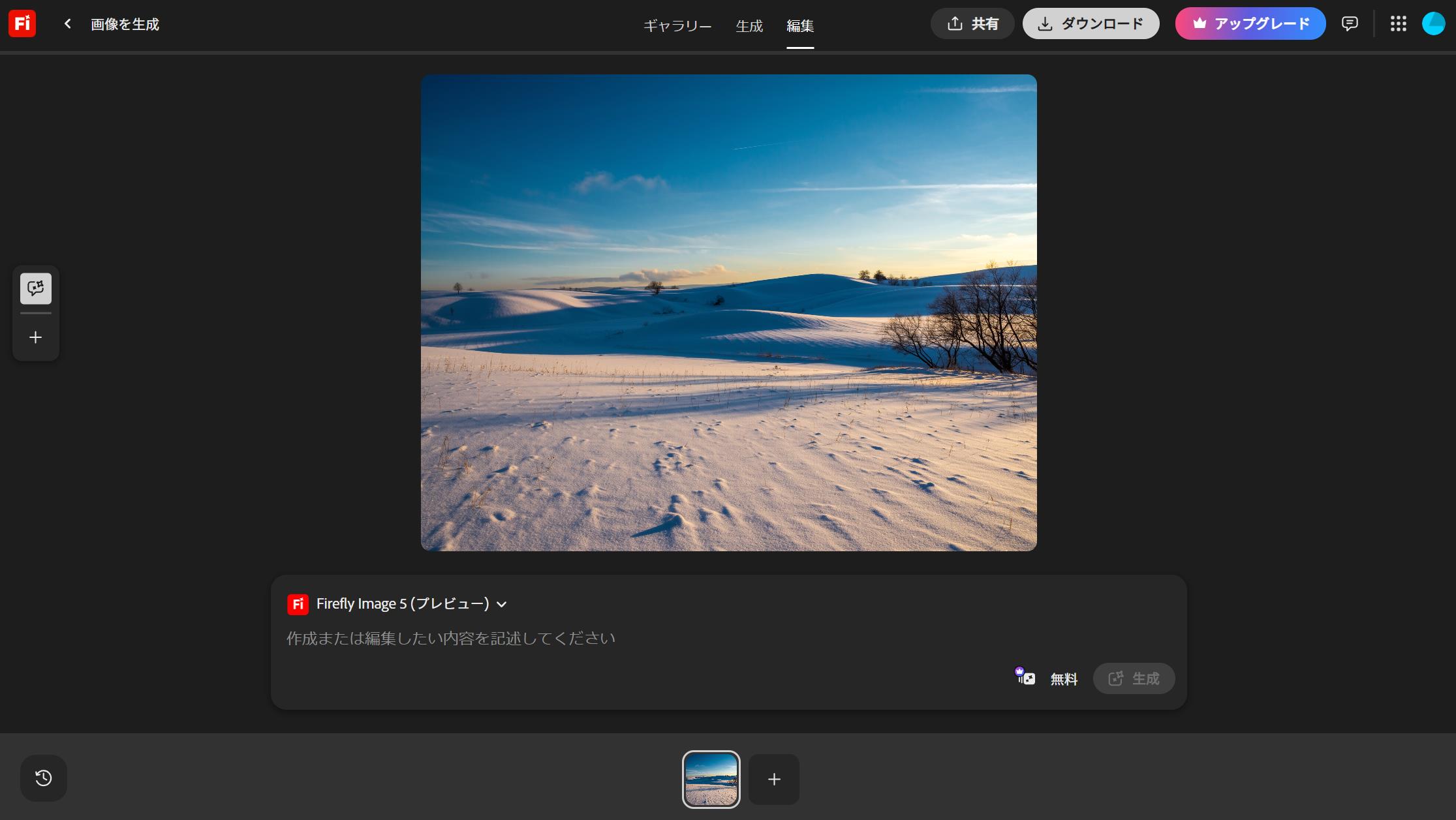Click the アップグレード button
The height and width of the screenshot is (820, 1456).
click(1250, 23)
